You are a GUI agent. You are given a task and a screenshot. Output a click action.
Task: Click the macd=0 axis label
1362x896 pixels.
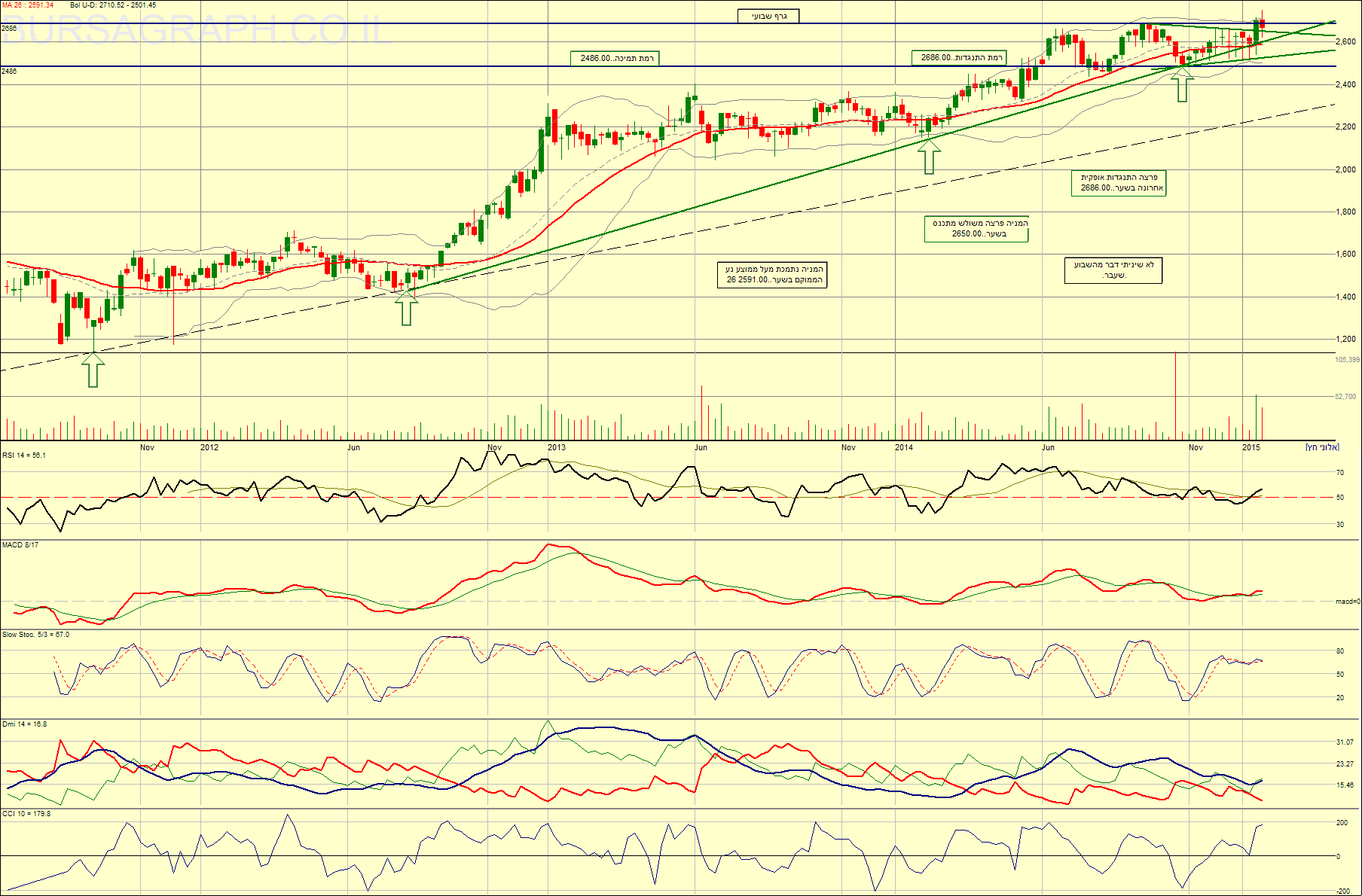point(1348,602)
